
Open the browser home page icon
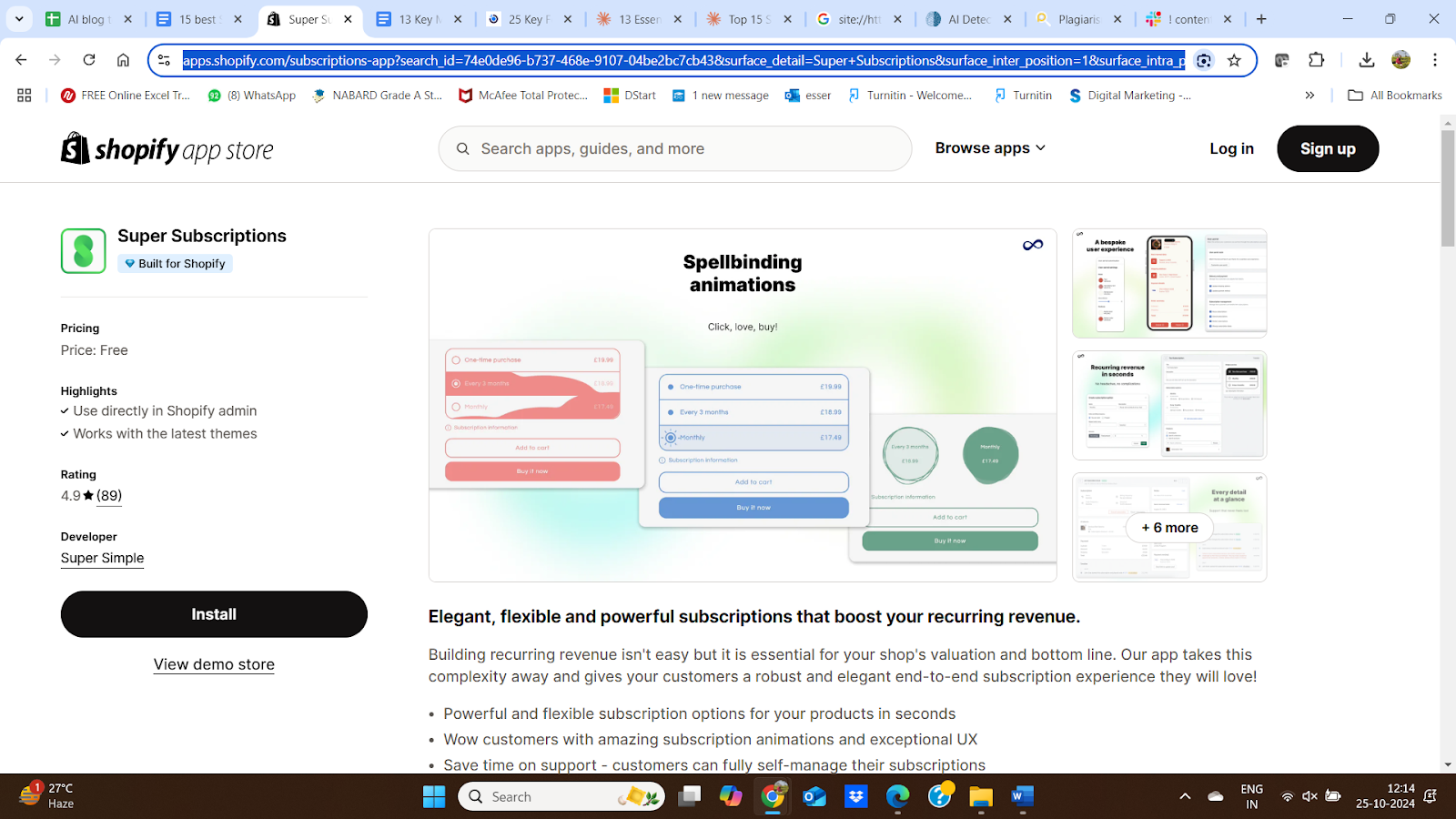tap(123, 60)
